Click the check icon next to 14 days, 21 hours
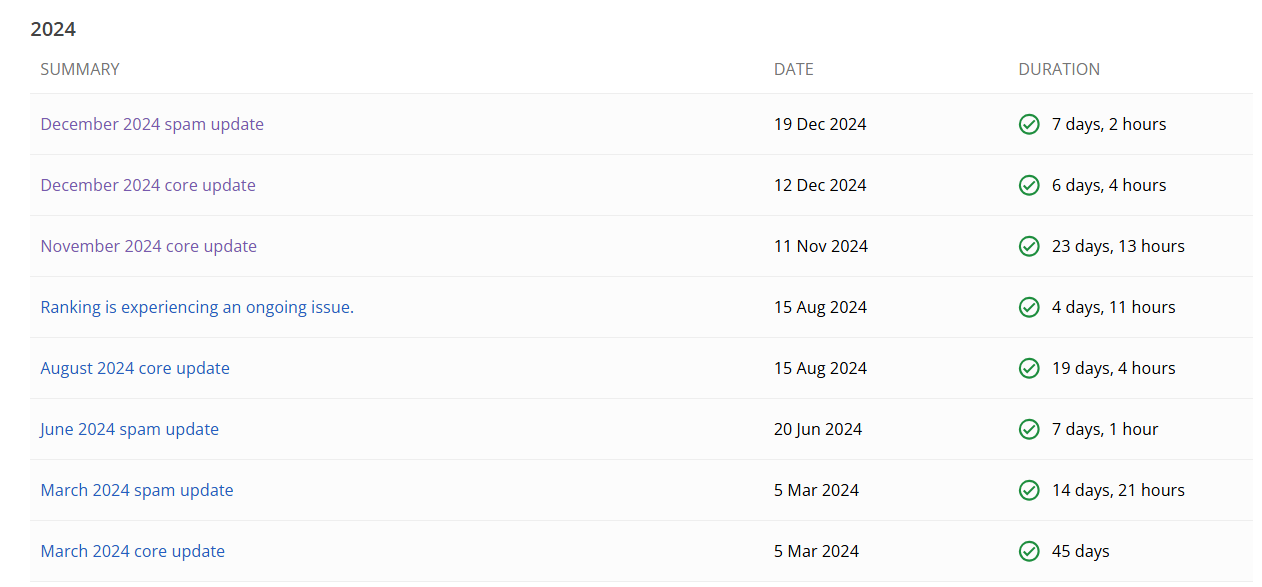 (1029, 491)
